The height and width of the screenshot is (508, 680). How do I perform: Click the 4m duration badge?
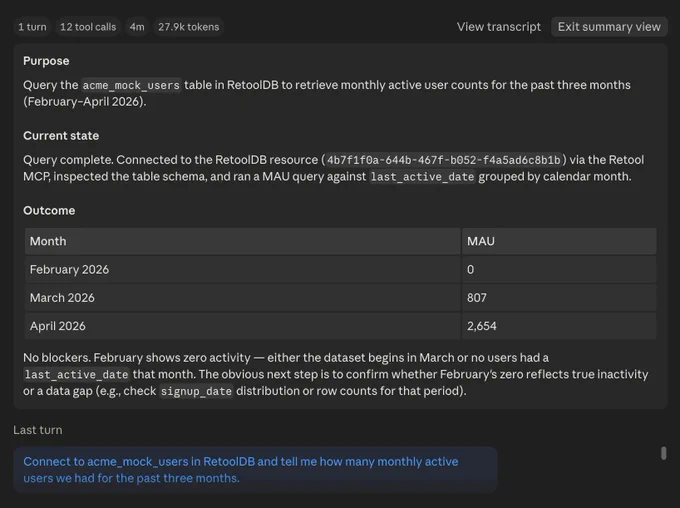point(137,27)
